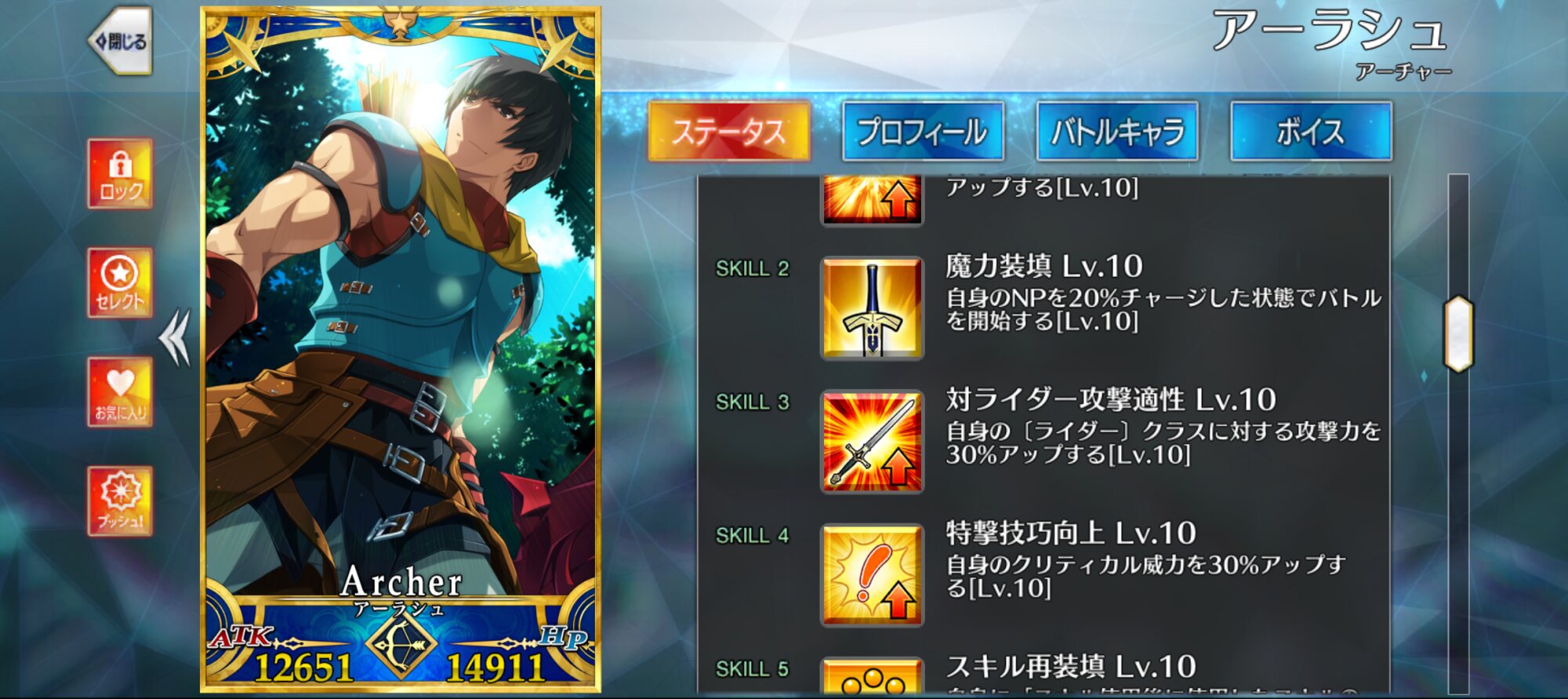
Task: Select the 魔力装填 Lv.10 skill title
Action: pyautogui.click(x=1044, y=267)
